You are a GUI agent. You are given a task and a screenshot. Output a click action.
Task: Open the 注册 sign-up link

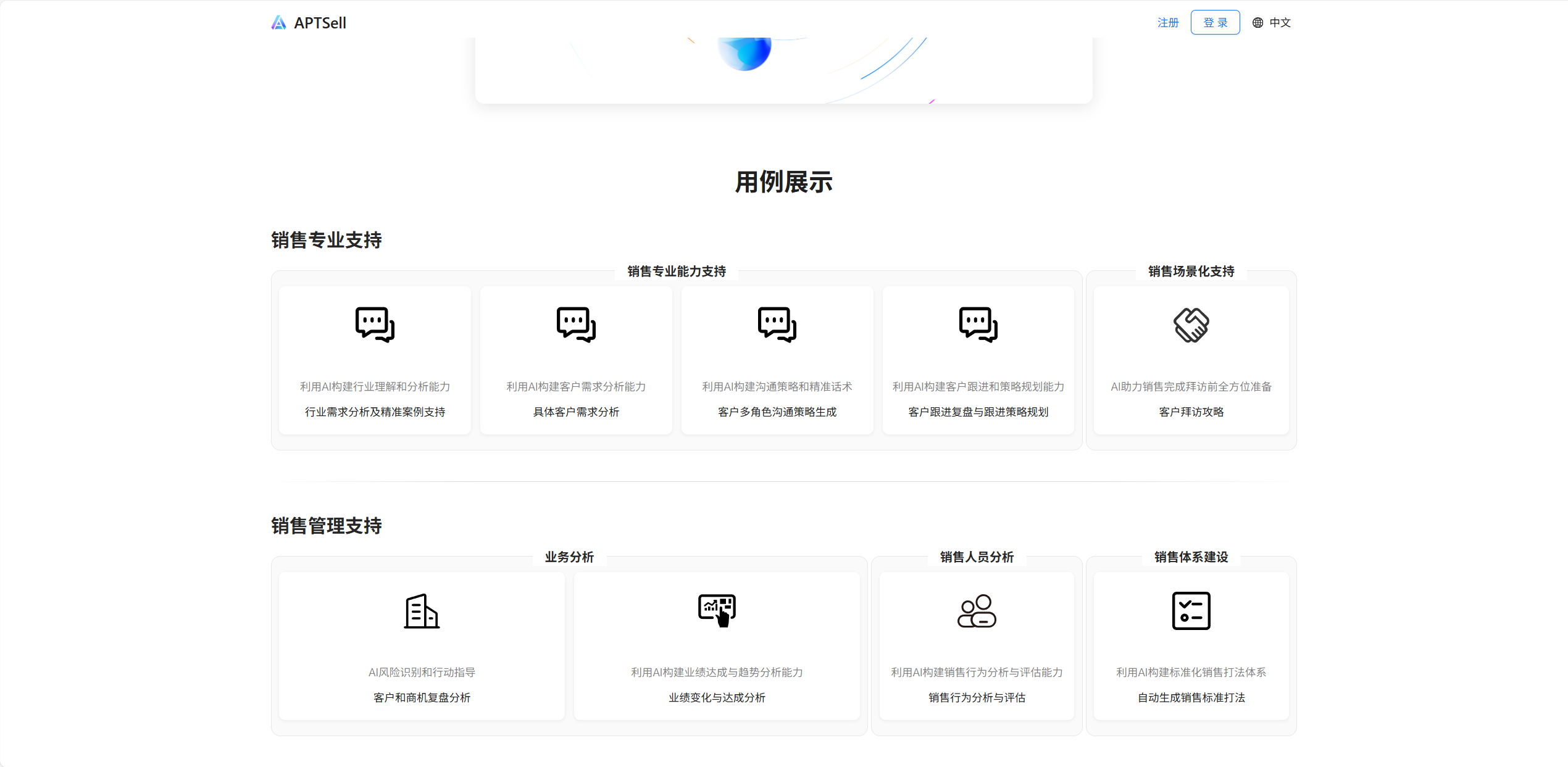tap(1167, 23)
